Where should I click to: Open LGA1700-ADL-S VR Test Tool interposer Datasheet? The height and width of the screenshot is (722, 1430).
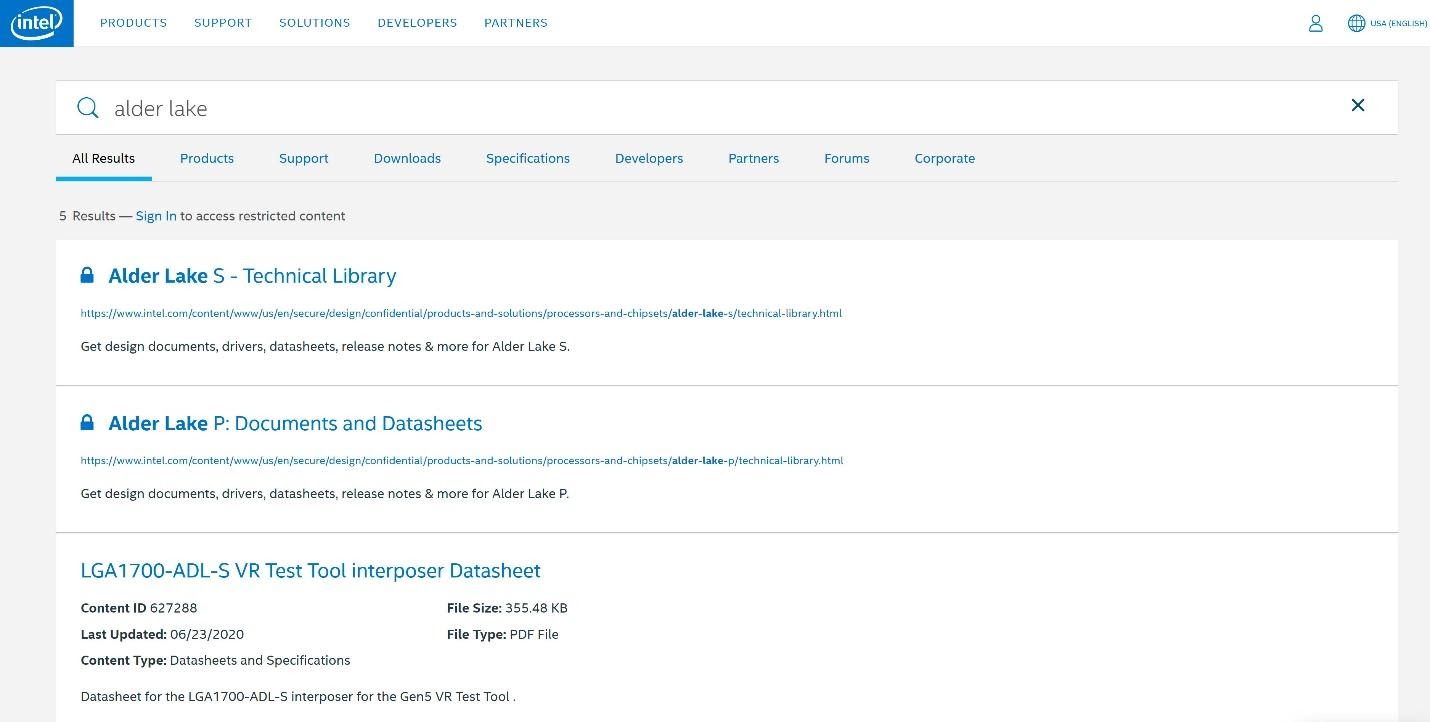point(310,571)
